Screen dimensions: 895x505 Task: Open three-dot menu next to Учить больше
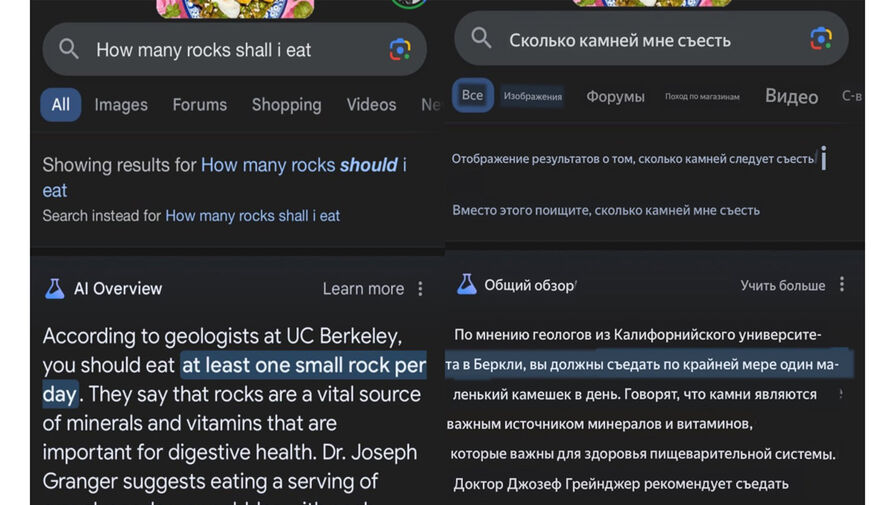(x=842, y=285)
